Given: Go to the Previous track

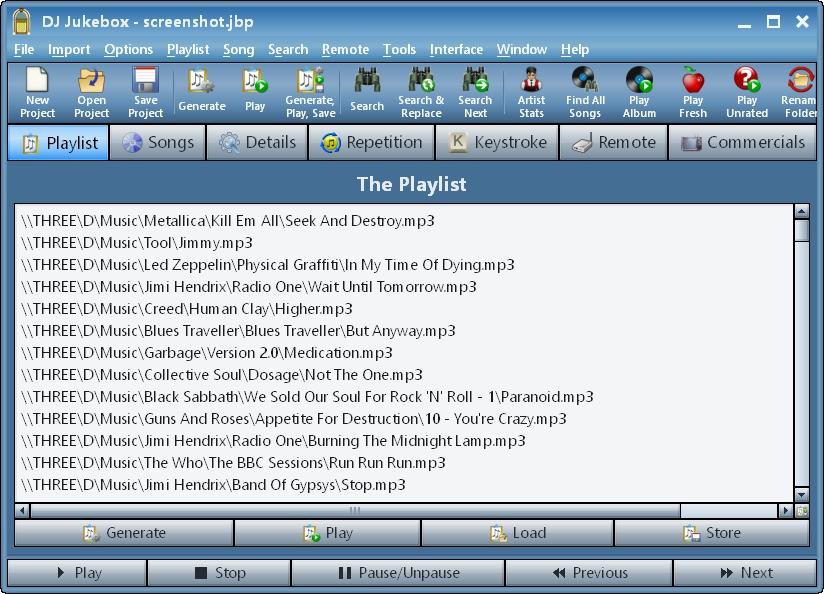Looking at the screenshot, I should coord(589,572).
